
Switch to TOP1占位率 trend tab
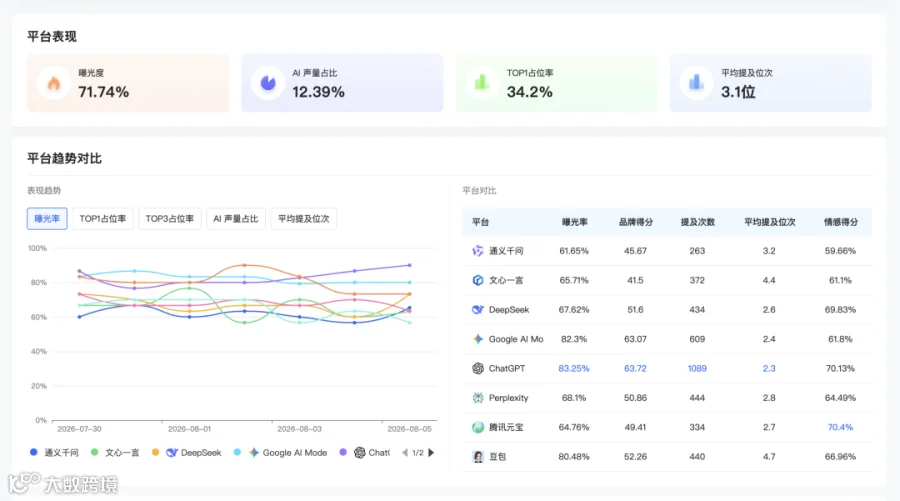(103, 219)
